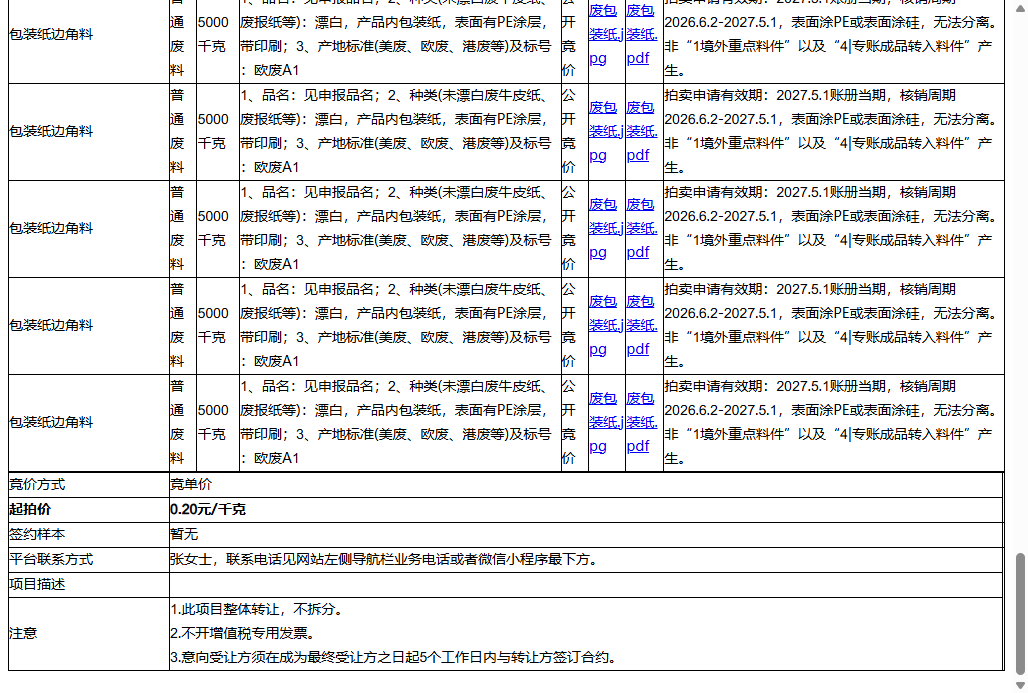This screenshot has height=693, width=1028.
Task: Open the 废包装纸.pdf link in the last row
Action: tap(642, 422)
